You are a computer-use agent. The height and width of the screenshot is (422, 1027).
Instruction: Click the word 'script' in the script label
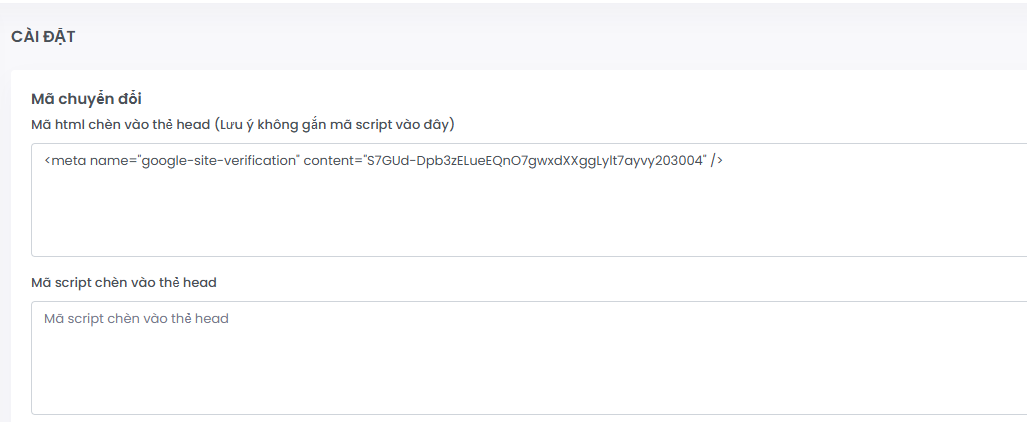pyautogui.click(x=72, y=282)
